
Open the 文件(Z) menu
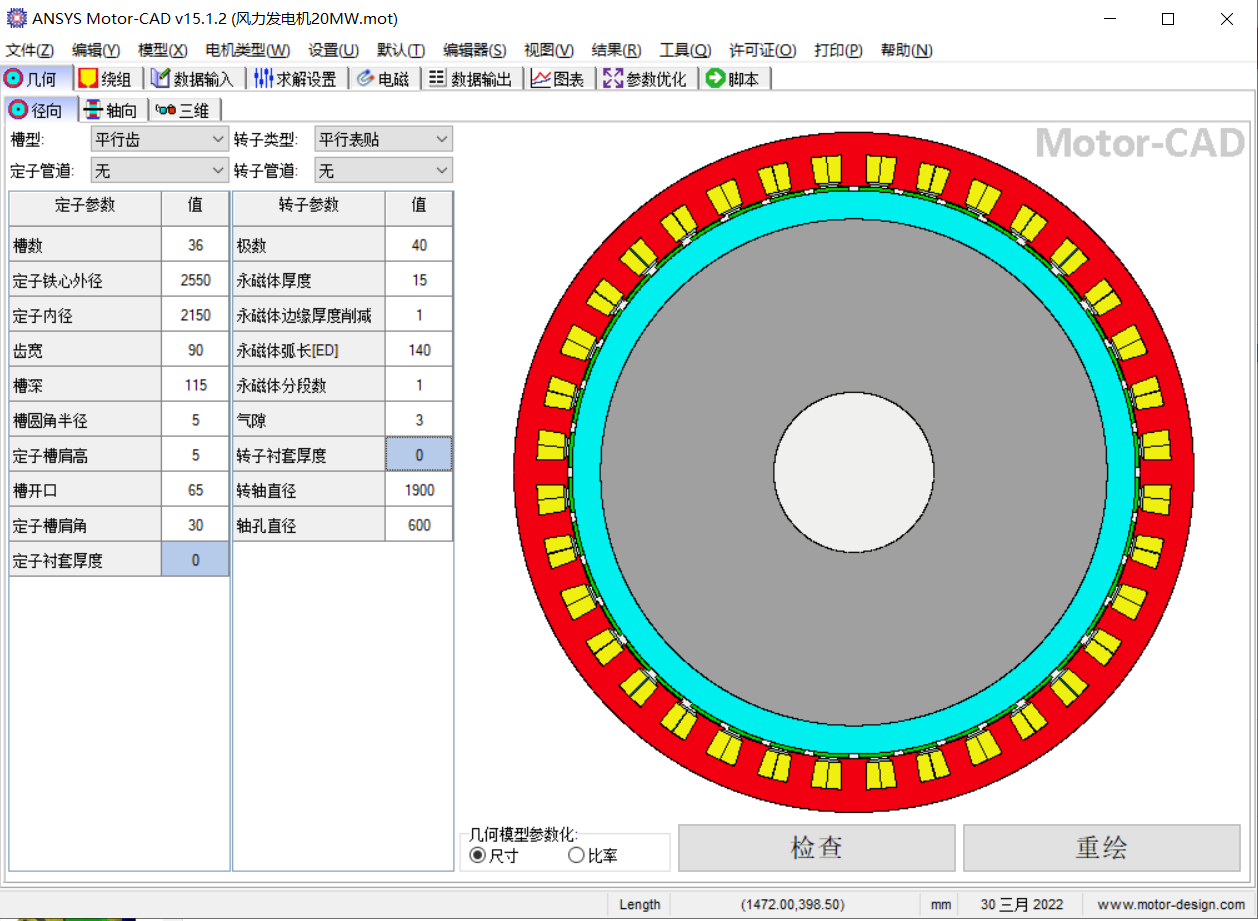(30, 50)
